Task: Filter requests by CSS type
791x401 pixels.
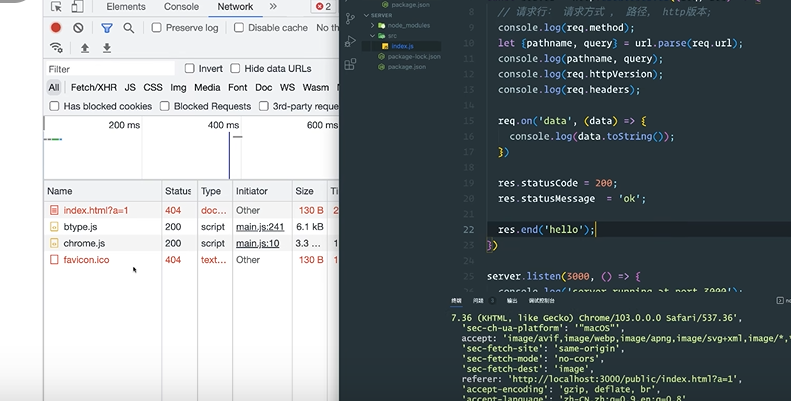Action: pos(153,87)
